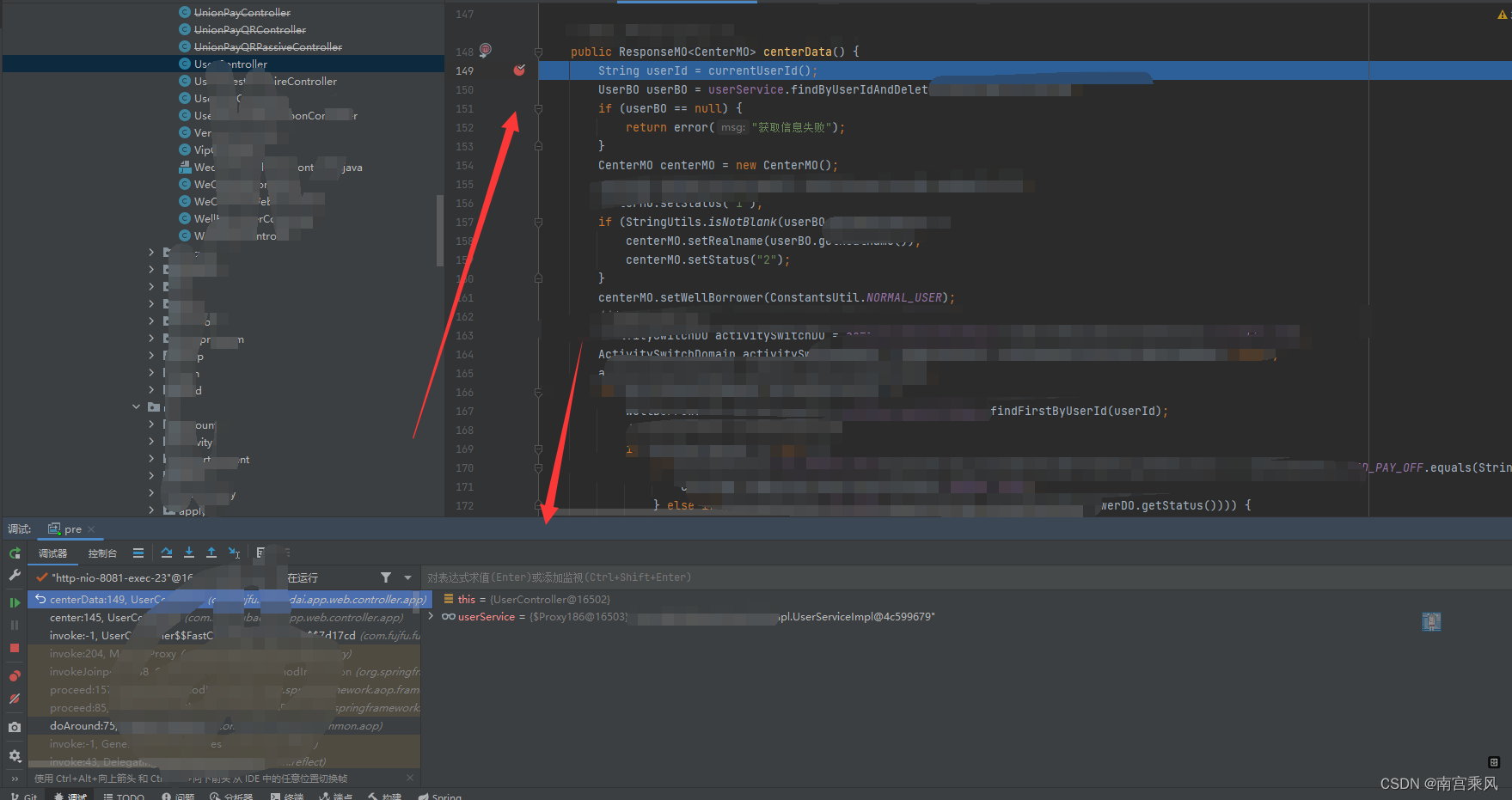Open the Git tool window

click(x=23, y=796)
